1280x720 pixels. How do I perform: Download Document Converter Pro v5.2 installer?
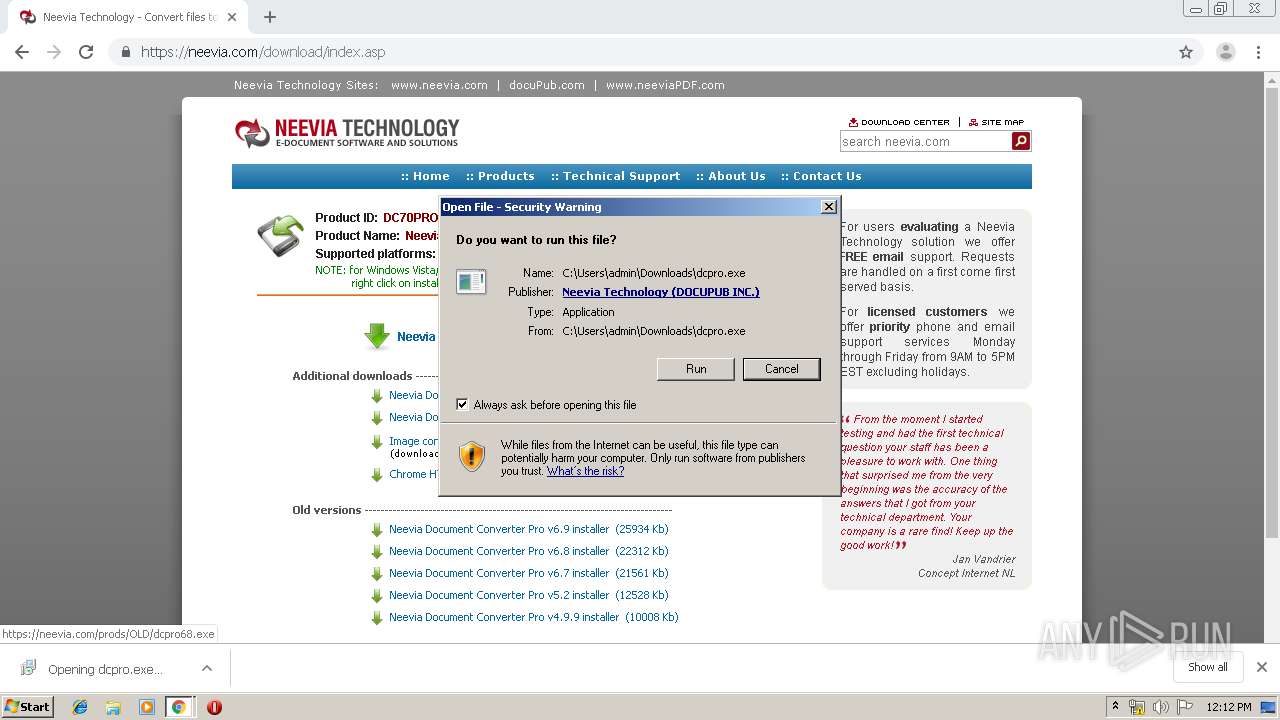pos(528,595)
